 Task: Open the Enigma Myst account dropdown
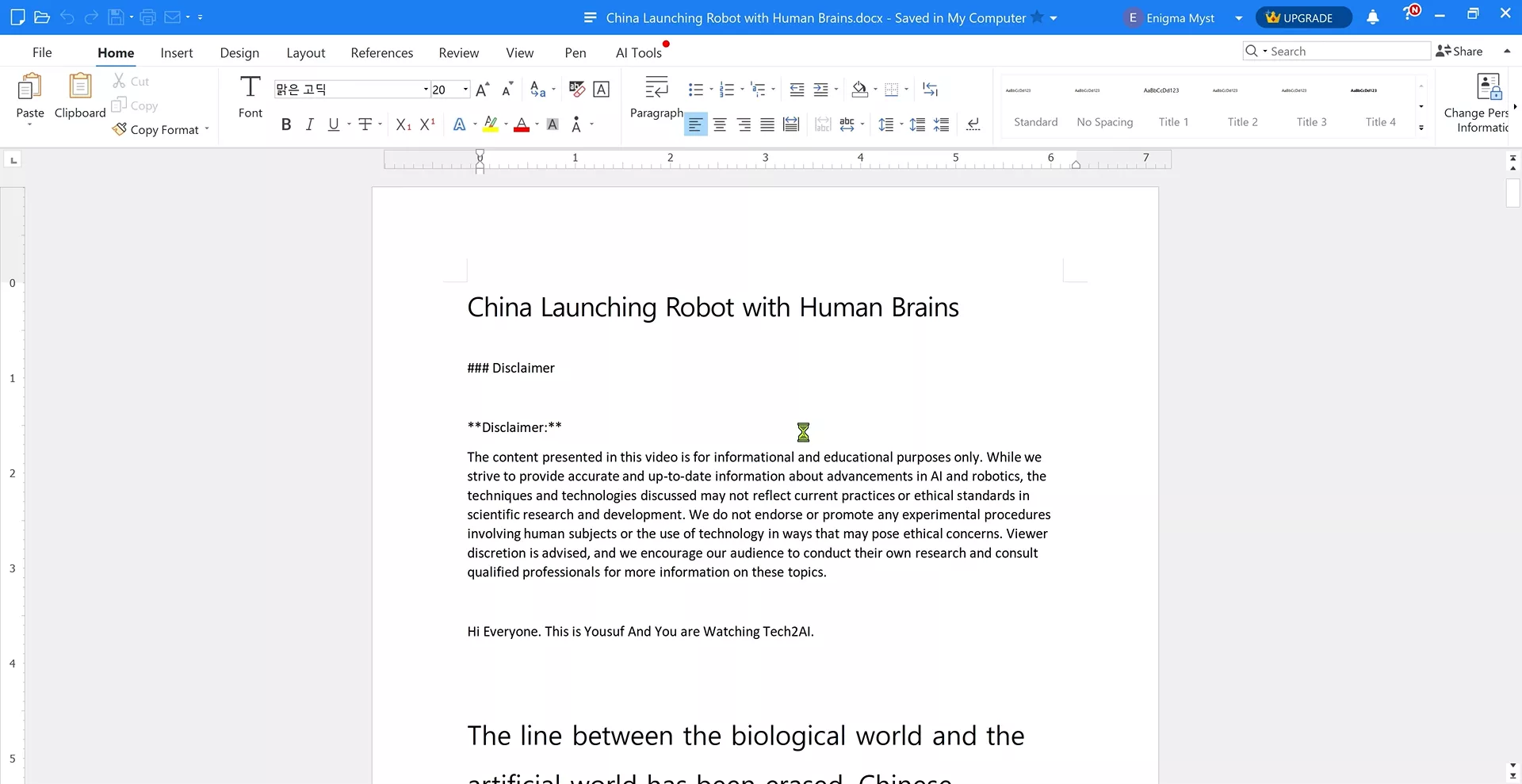click(x=1239, y=18)
